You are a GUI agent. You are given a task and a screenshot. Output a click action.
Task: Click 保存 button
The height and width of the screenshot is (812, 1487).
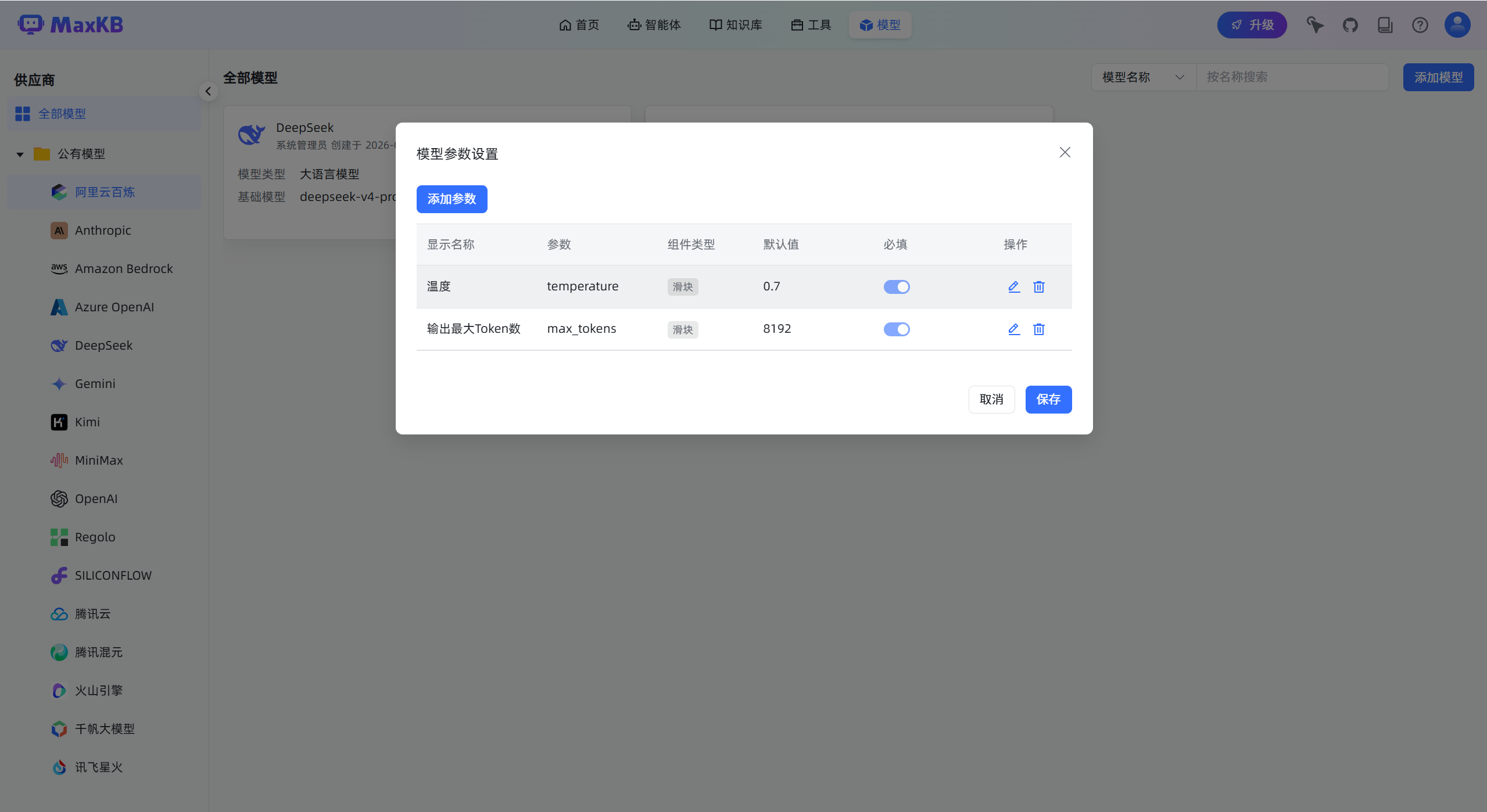1048,400
